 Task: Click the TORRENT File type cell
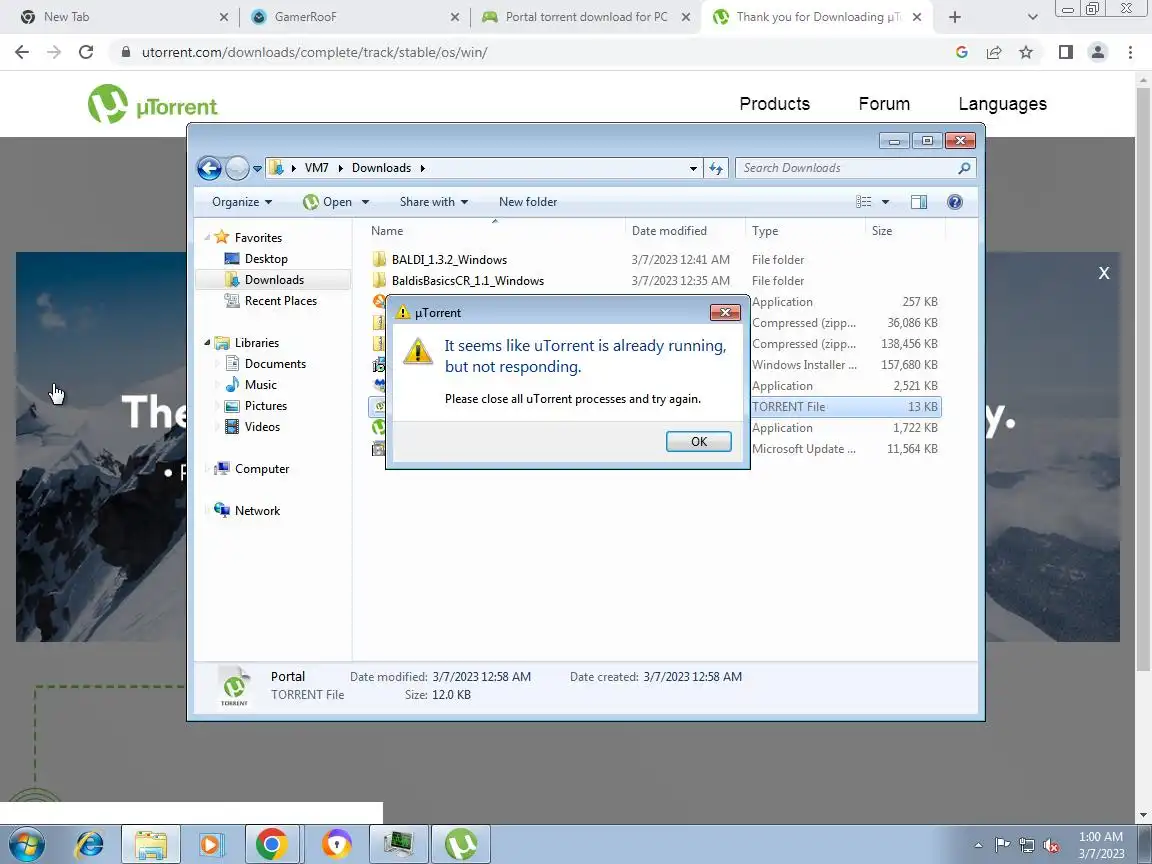coord(788,407)
